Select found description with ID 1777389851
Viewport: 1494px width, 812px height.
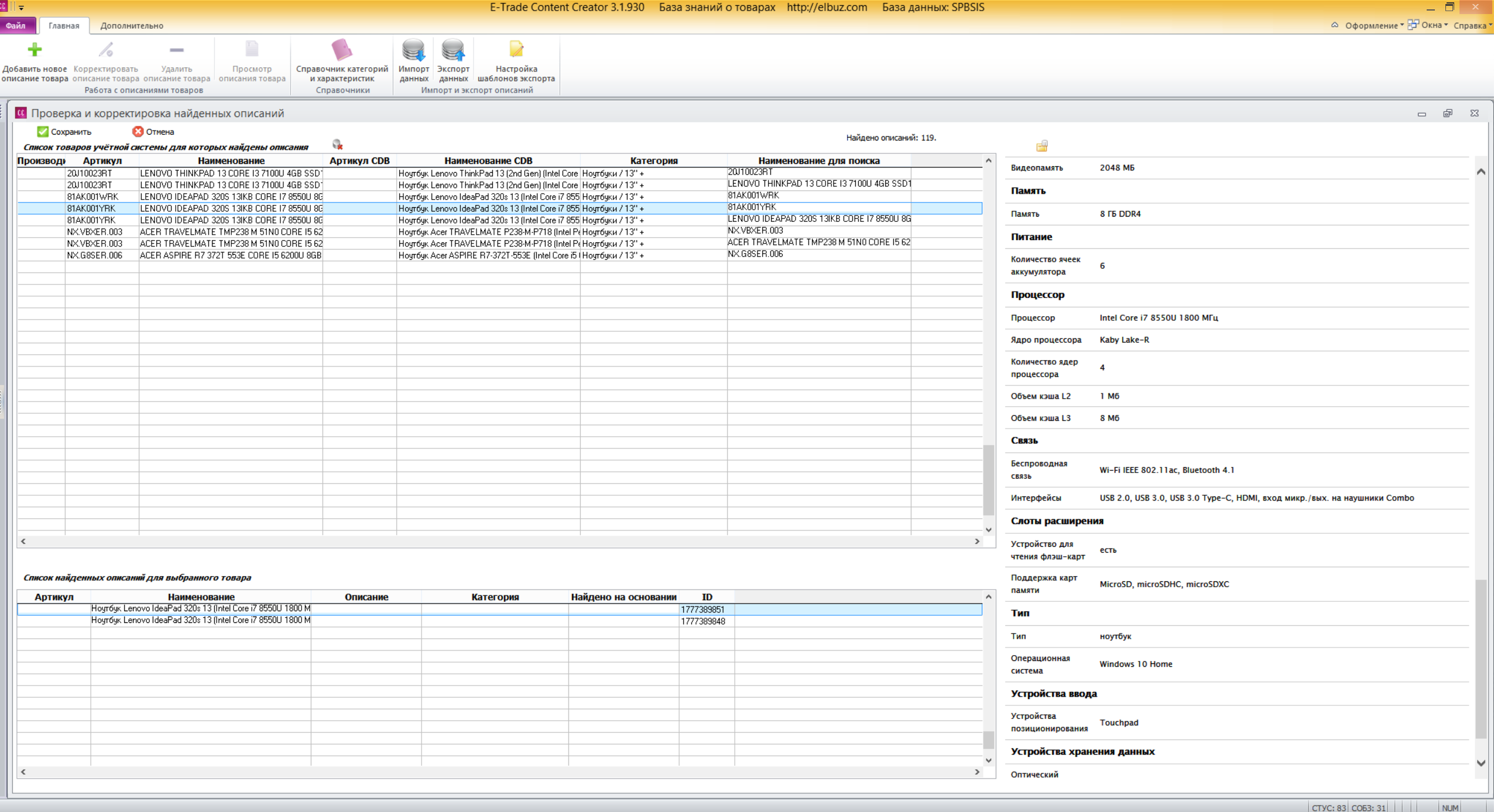tap(499, 609)
